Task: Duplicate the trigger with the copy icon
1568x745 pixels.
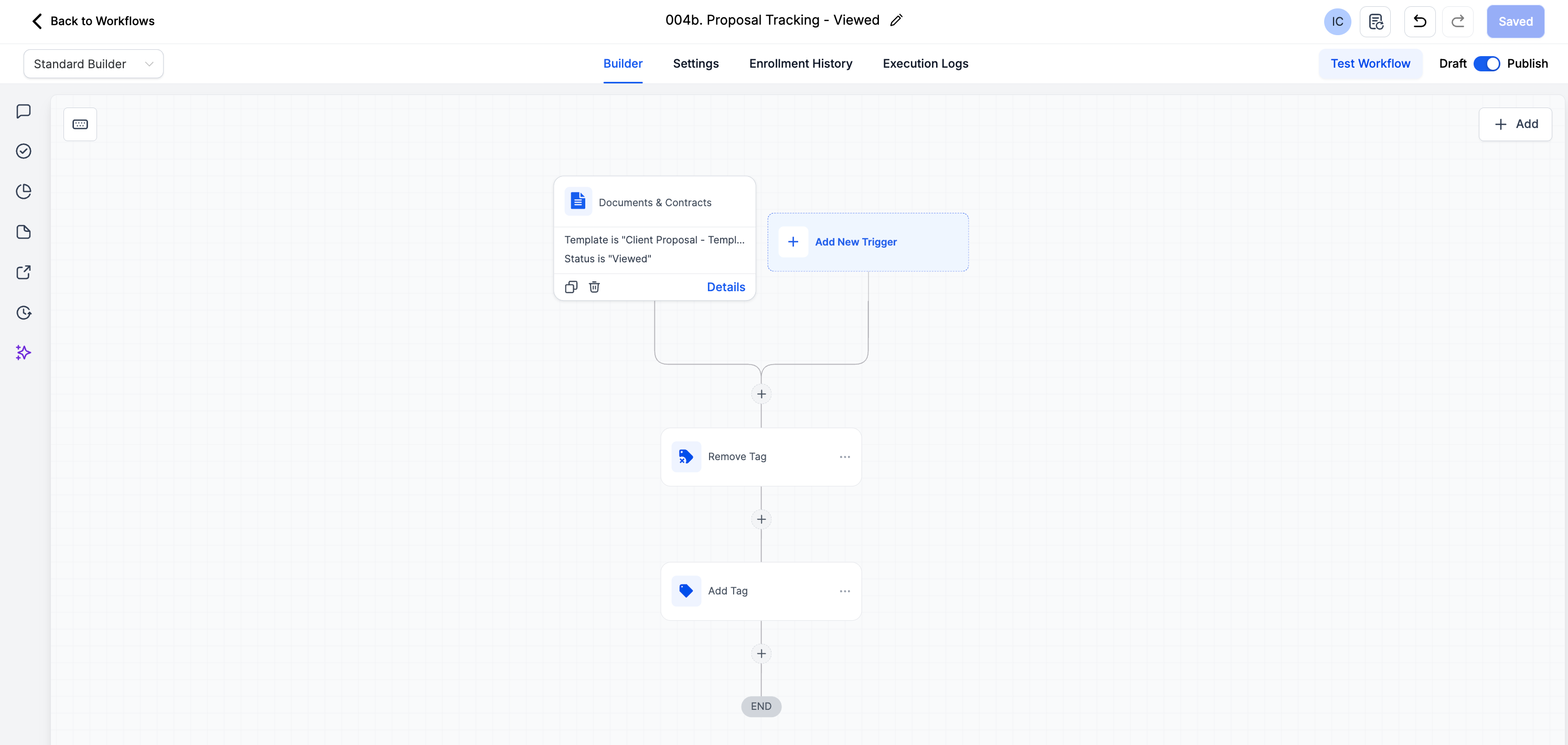Action: click(571, 287)
